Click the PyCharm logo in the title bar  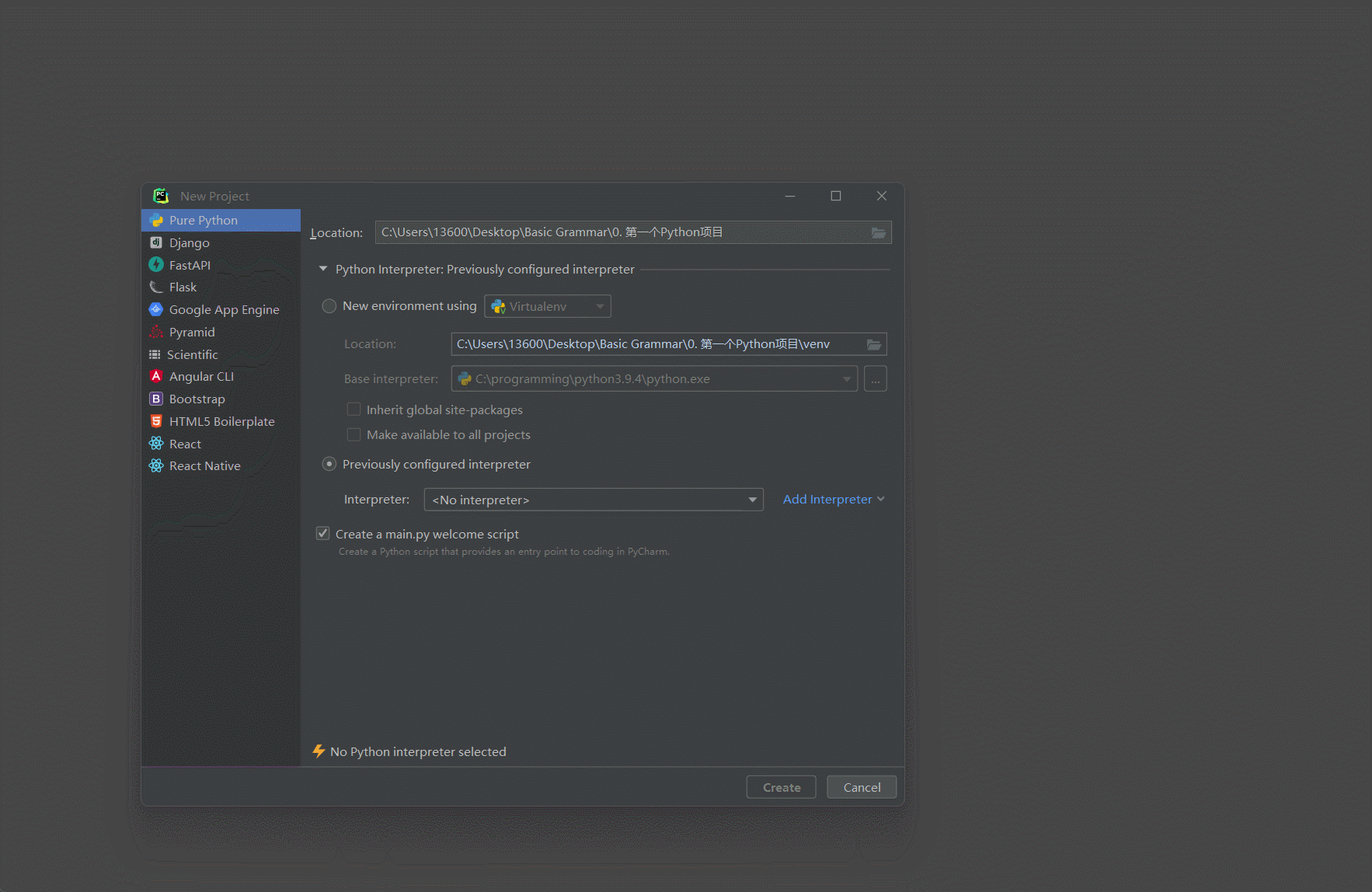coord(161,196)
